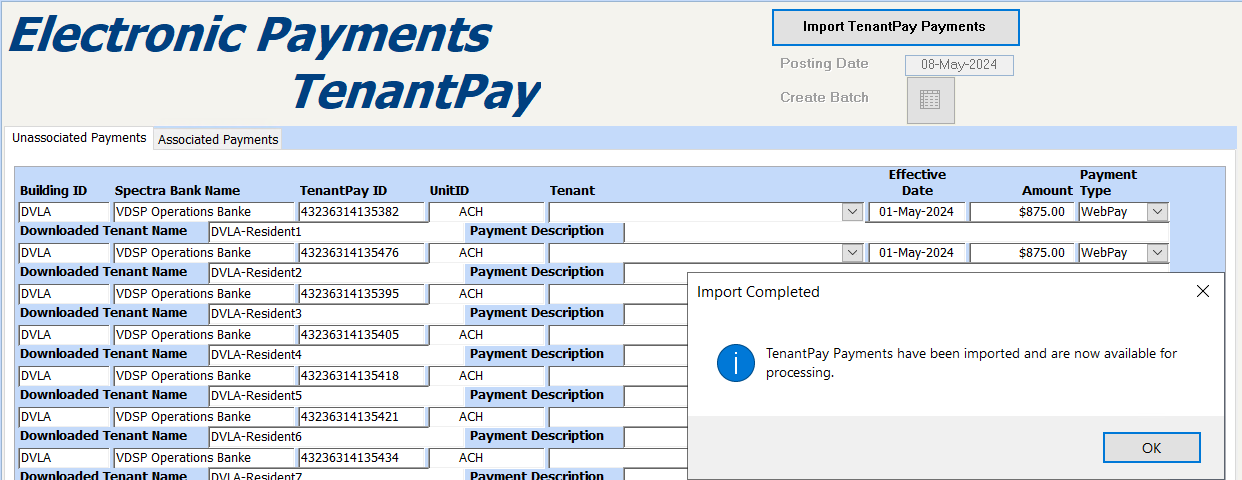The image size is (1242, 480).
Task: Click Effective Date field for DVLA-Resident1 row
Action: coord(917,212)
